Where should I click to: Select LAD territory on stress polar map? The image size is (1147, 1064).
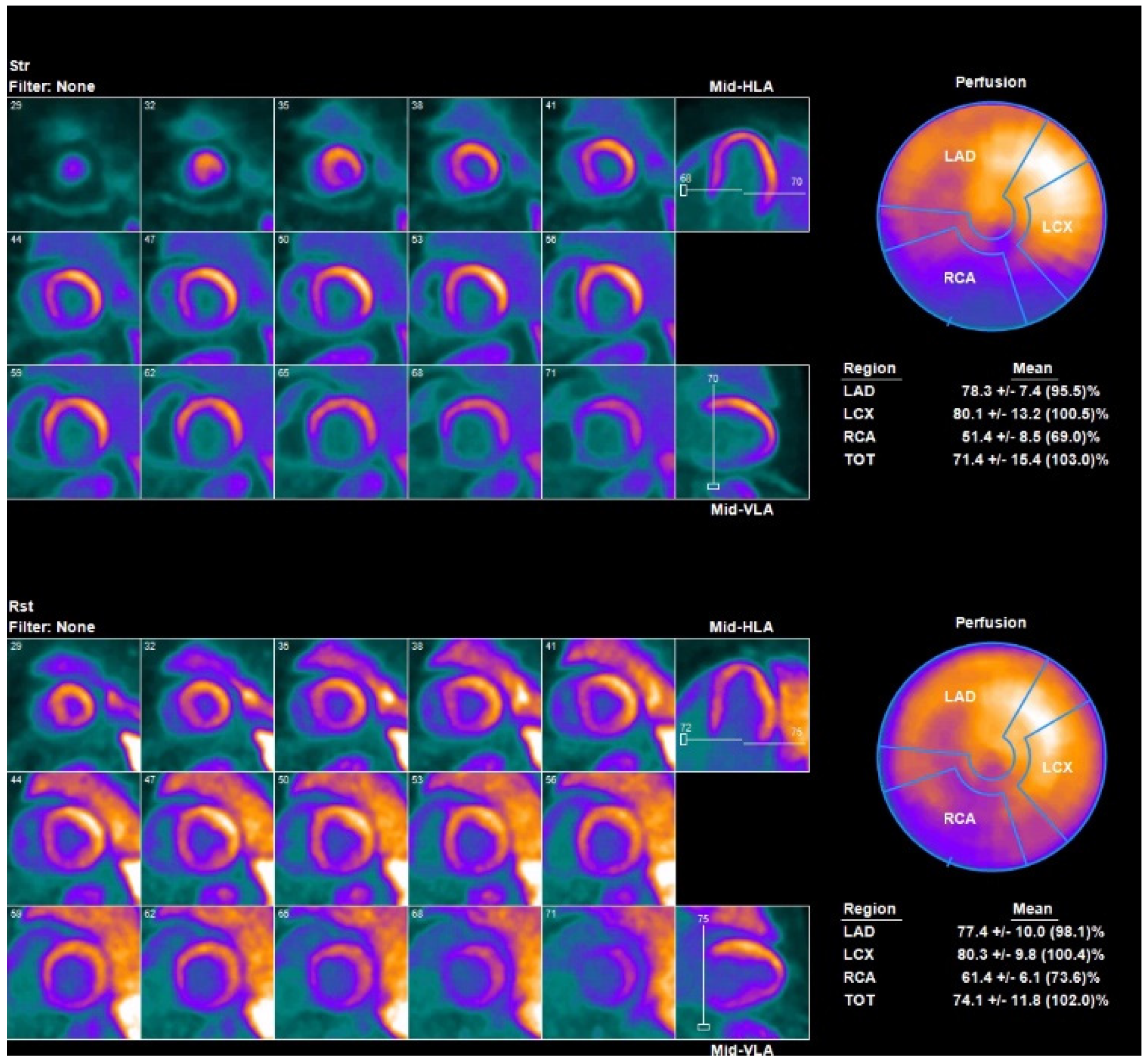click(x=959, y=156)
